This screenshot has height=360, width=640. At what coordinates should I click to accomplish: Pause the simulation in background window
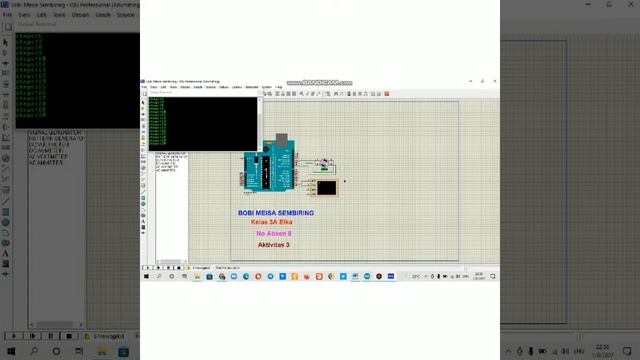click(51, 336)
